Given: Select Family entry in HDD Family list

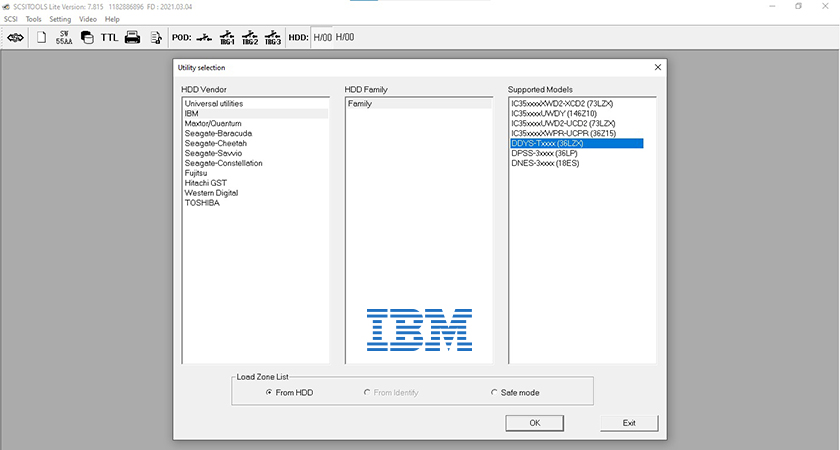Looking at the screenshot, I should coord(418,103).
